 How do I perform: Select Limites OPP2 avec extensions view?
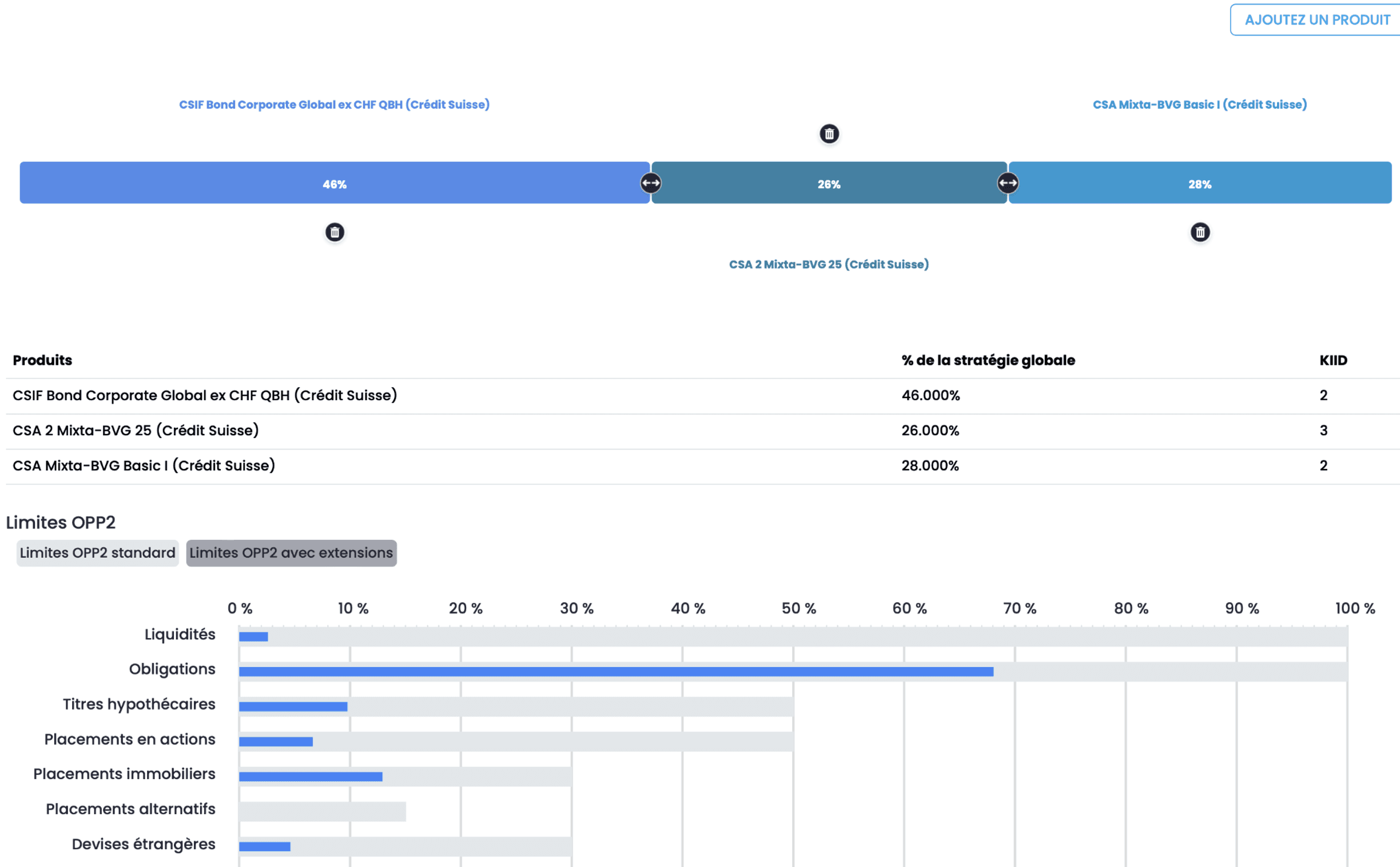click(x=291, y=553)
